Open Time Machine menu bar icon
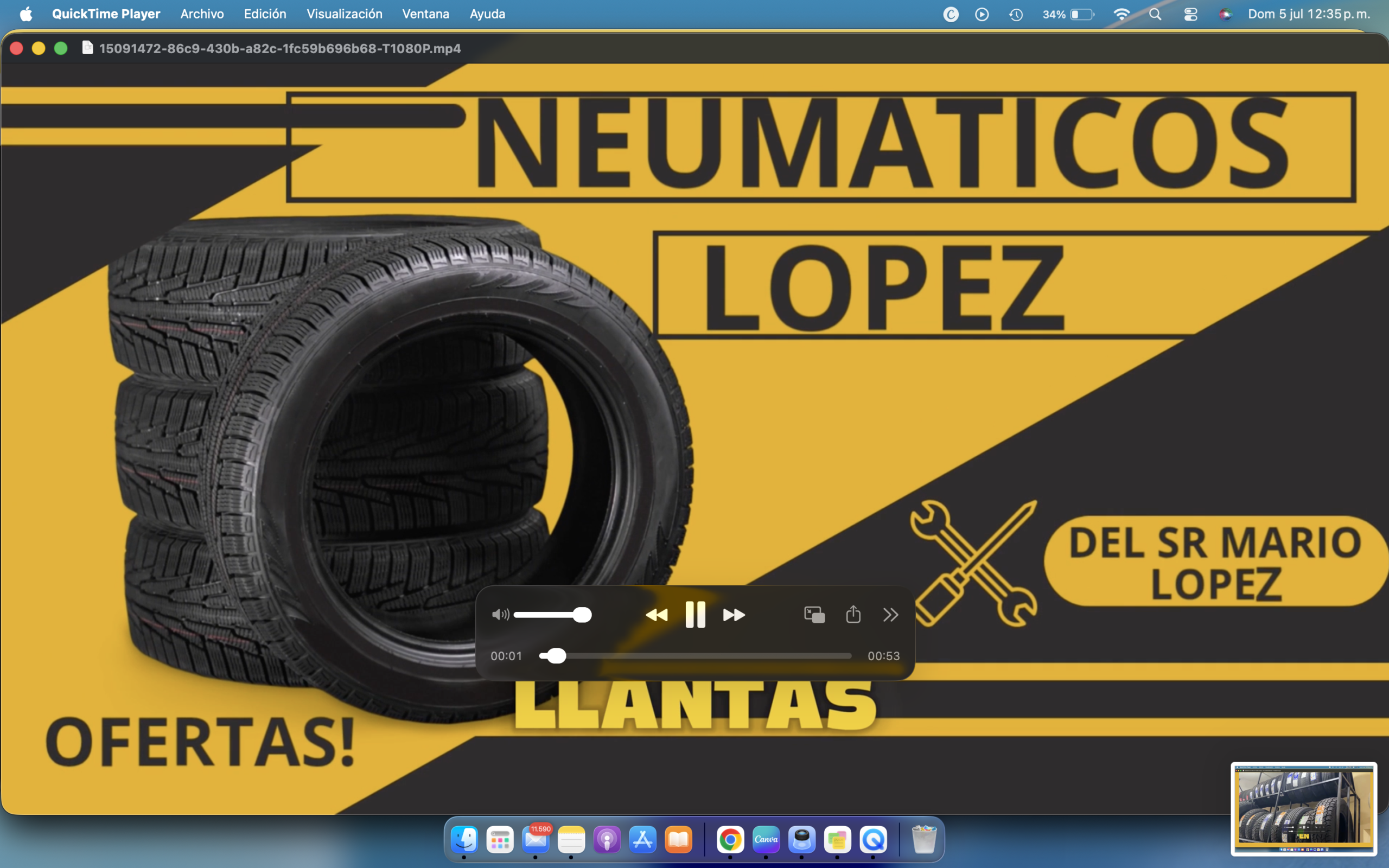 coord(1016,14)
